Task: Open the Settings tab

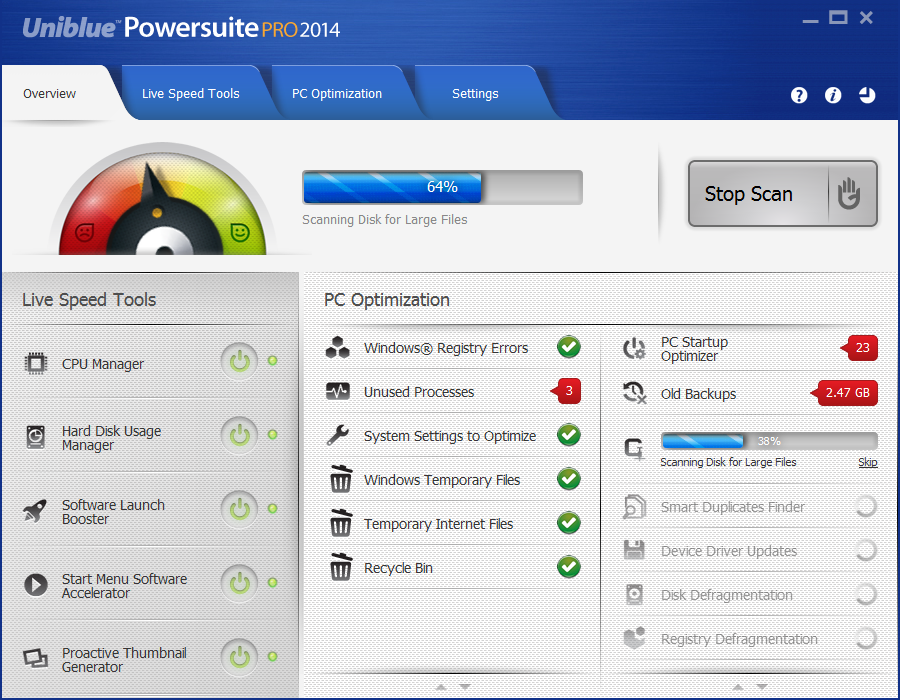Action: click(475, 94)
